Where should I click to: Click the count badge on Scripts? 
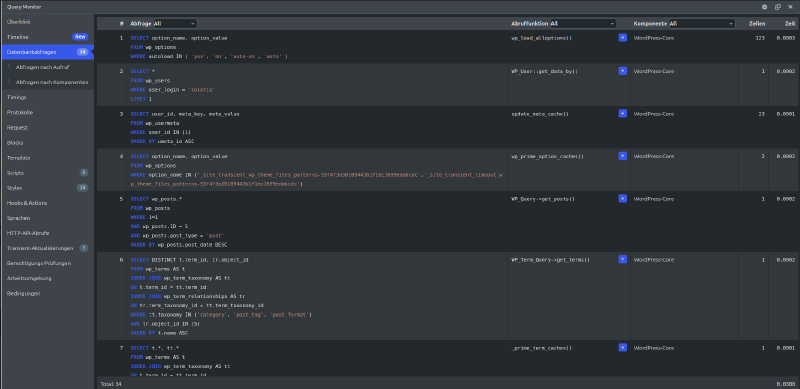point(84,173)
